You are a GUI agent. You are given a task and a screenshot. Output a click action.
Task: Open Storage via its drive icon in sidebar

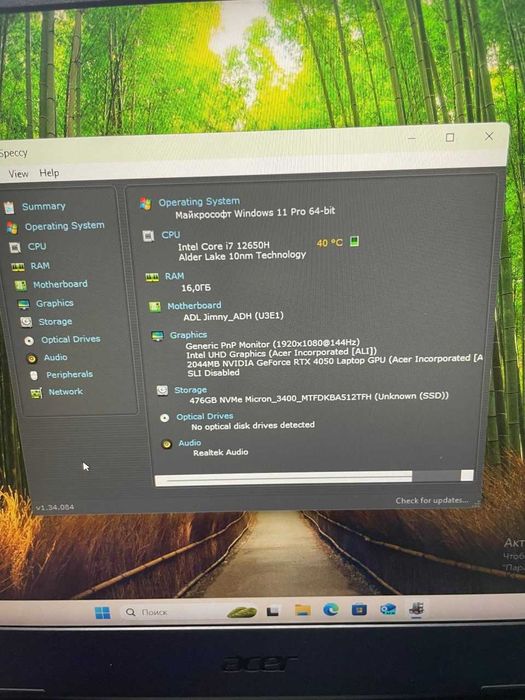(x=26, y=322)
